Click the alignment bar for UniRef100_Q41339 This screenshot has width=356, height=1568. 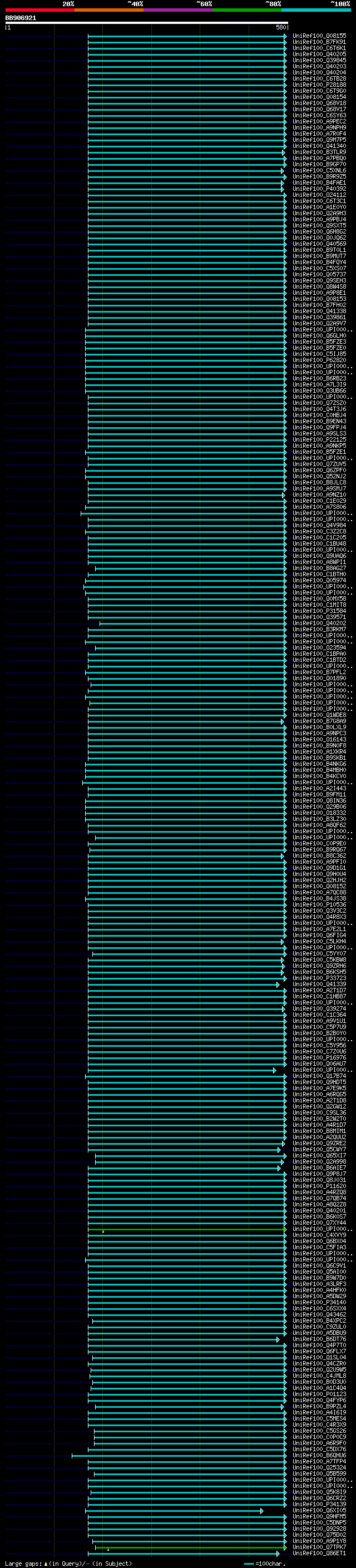click(184, 985)
